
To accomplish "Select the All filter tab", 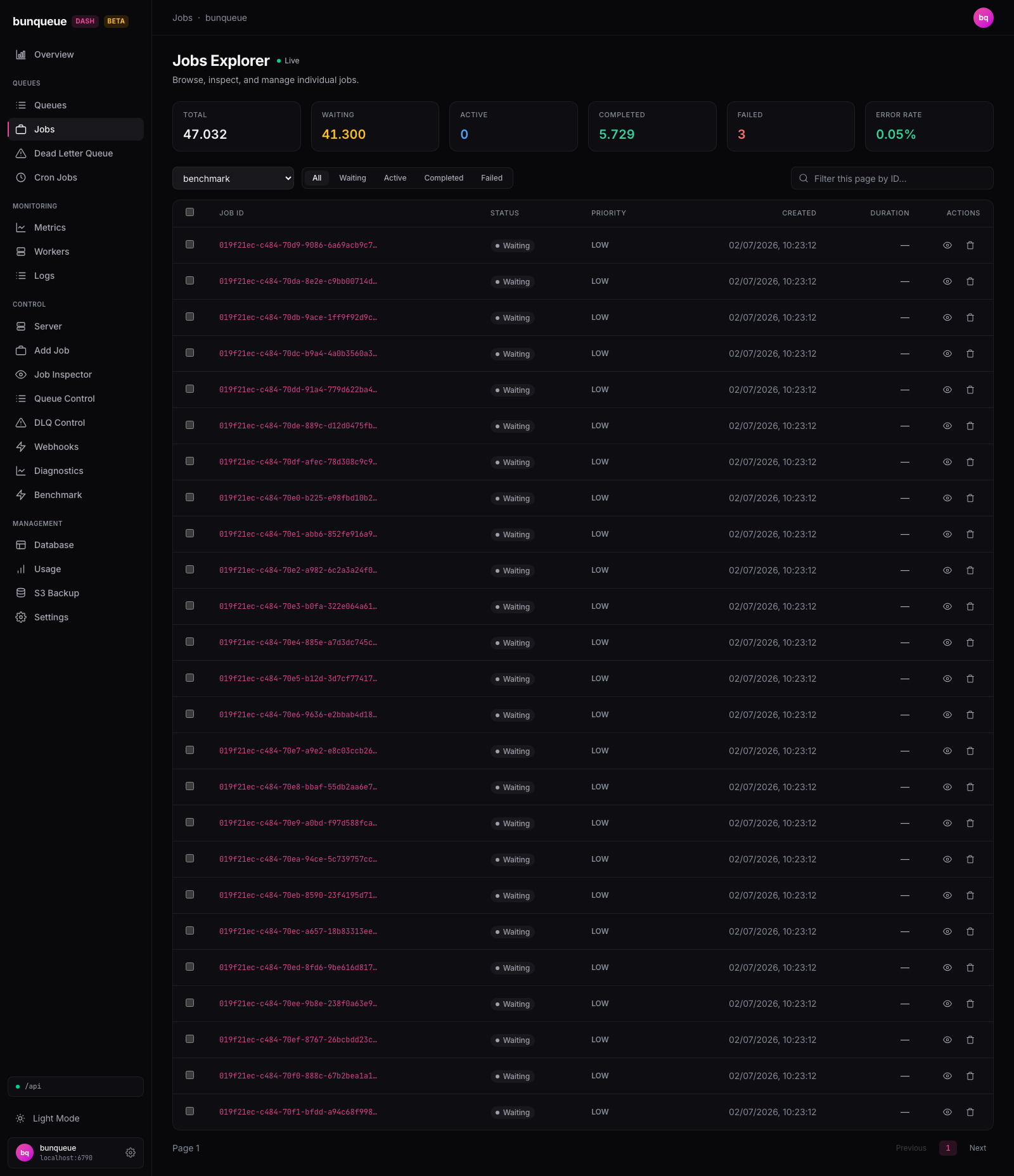I will (x=317, y=178).
